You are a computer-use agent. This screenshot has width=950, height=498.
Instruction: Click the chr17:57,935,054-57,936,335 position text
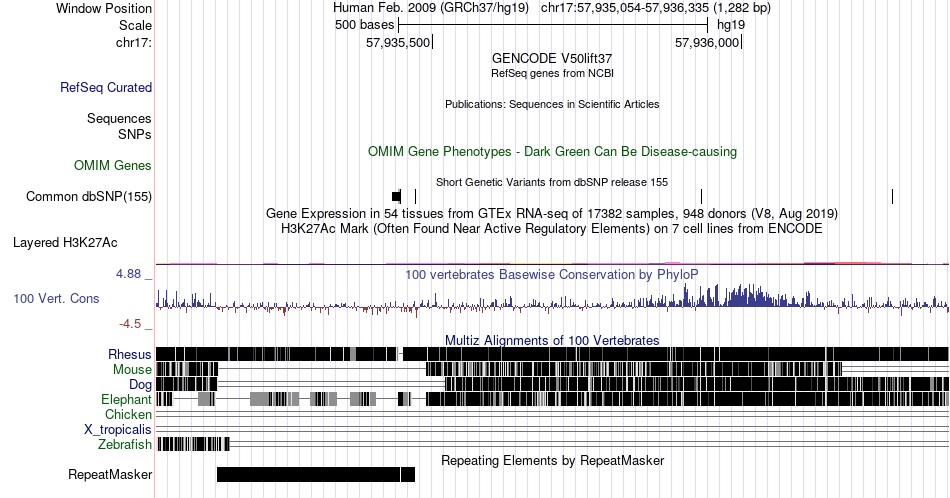pyautogui.click(x=656, y=8)
